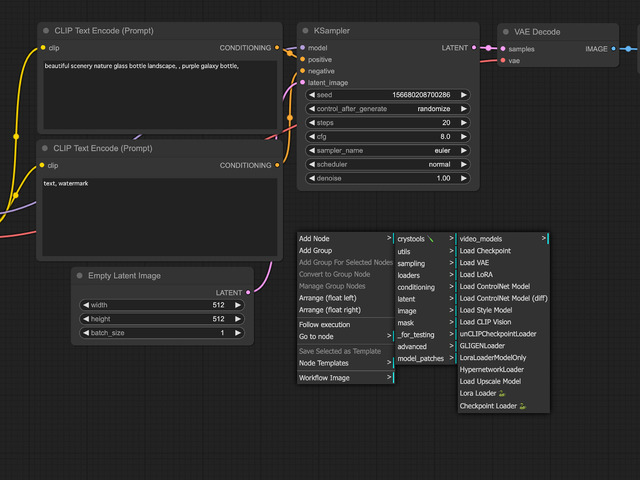Add the Lora Loader snake node
The image size is (640, 480).
pos(503,393)
